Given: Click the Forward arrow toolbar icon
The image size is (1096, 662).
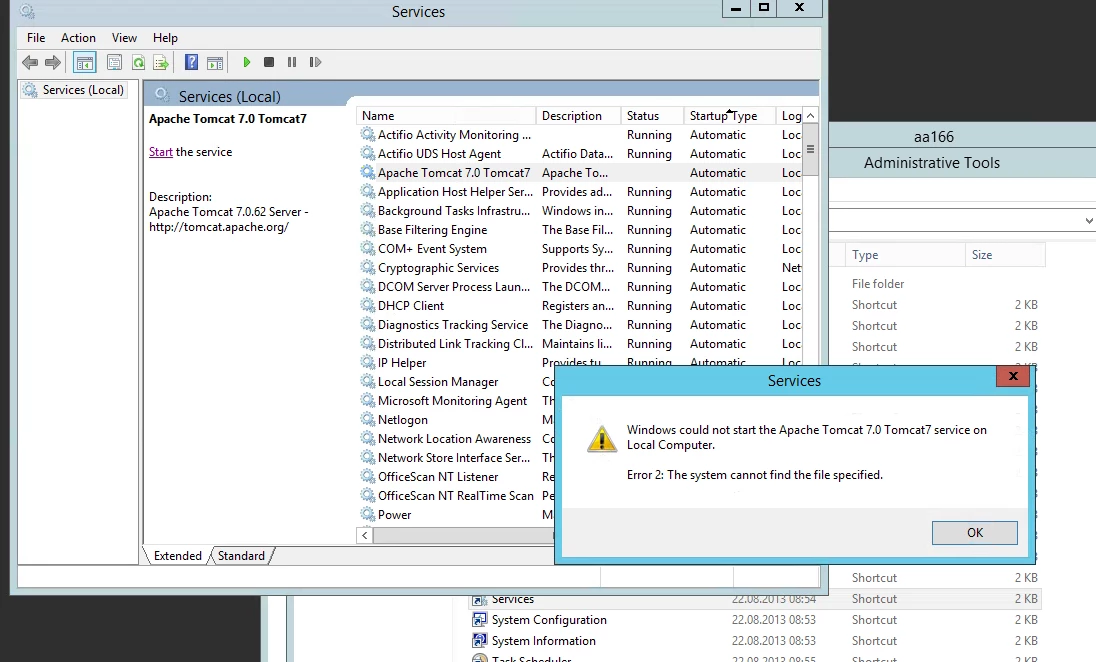Looking at the screenshot, I should pos(52,62).
